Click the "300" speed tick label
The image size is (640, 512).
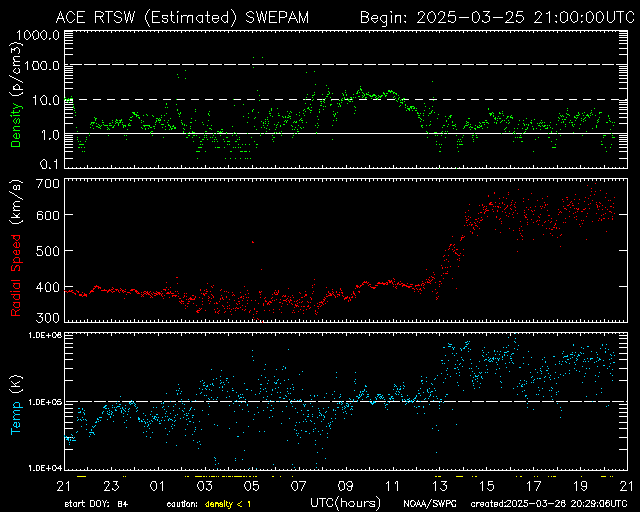click(48, 318)
